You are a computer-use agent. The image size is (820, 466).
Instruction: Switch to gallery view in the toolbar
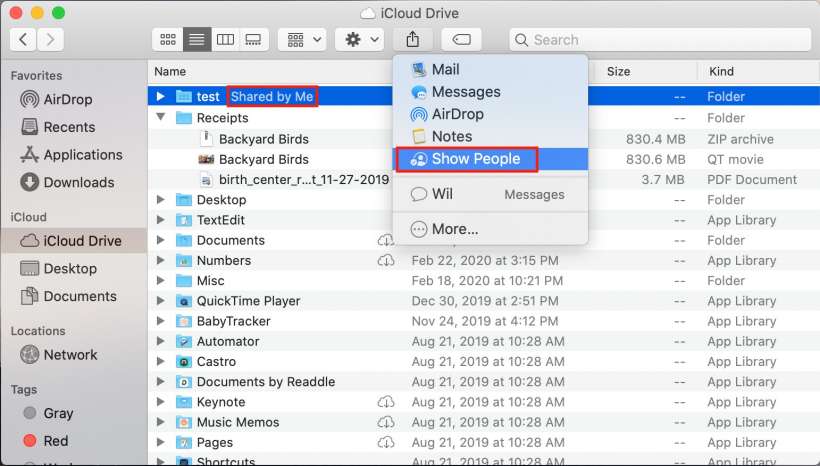tap(254, 40)
